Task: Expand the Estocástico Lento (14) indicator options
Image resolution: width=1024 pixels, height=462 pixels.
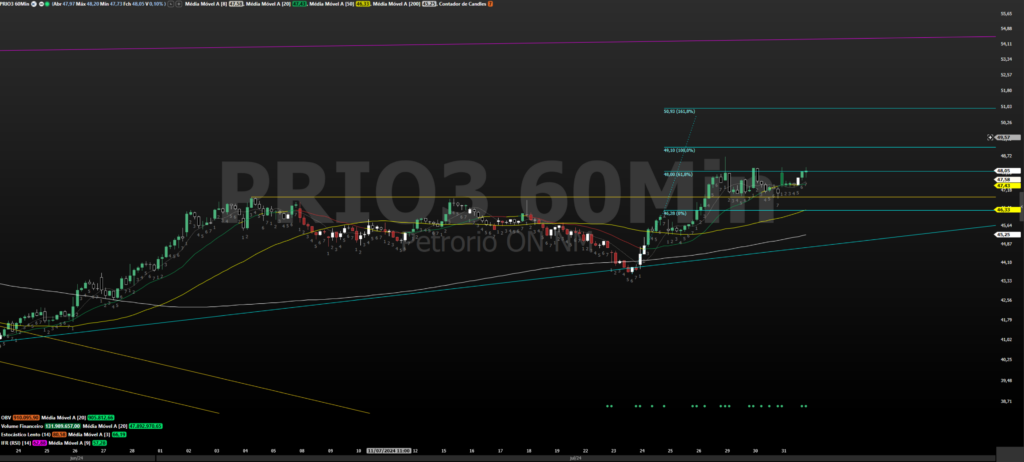Action: [x=25, y=434]
